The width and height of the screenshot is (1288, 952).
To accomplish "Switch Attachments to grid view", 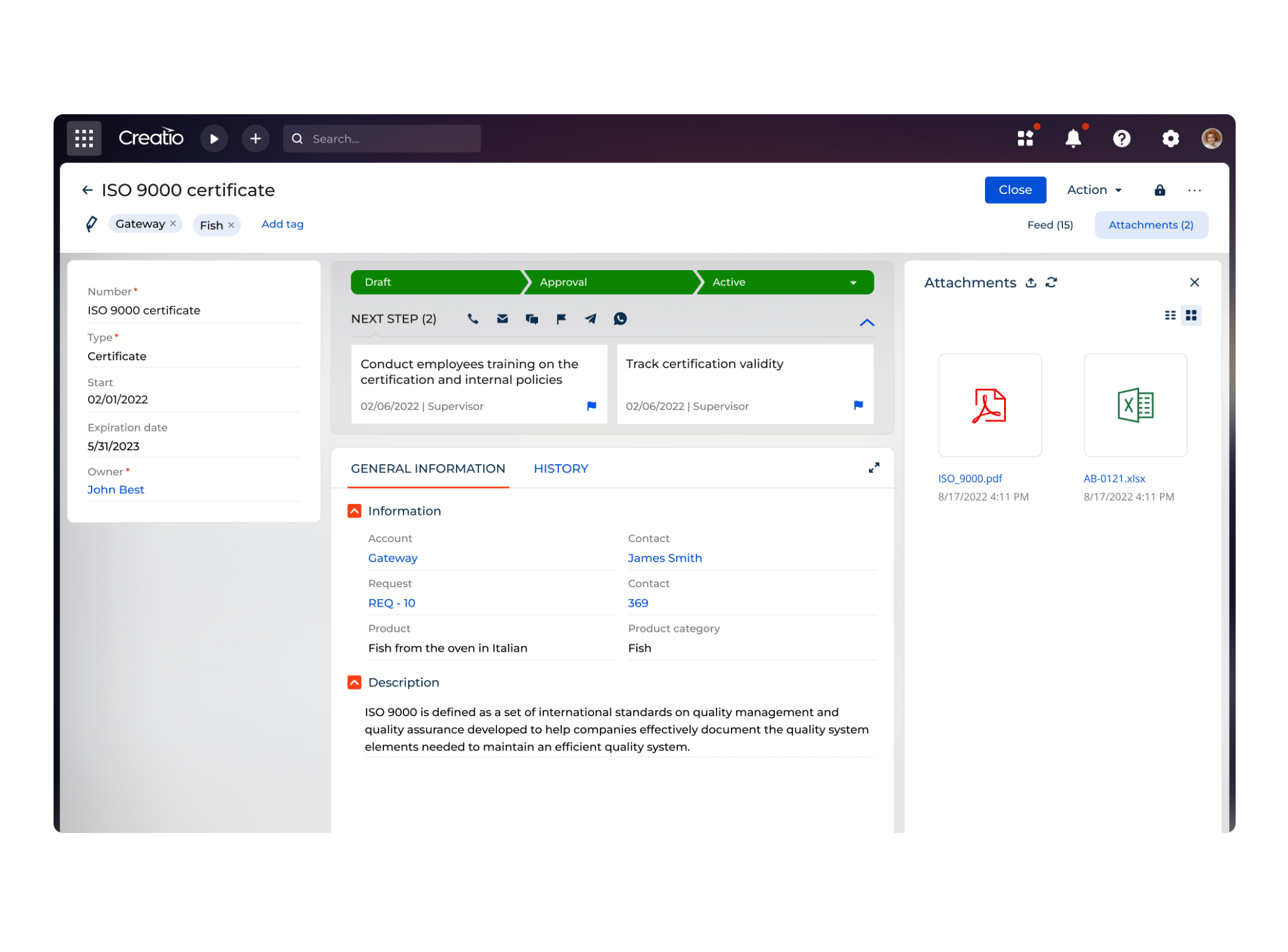I will click(x=1191, y=315).
